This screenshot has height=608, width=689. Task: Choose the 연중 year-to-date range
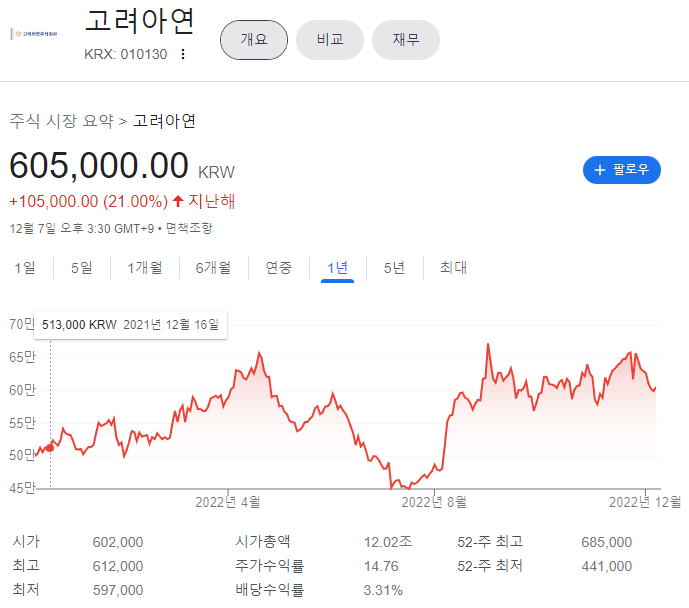click(279, 268)
